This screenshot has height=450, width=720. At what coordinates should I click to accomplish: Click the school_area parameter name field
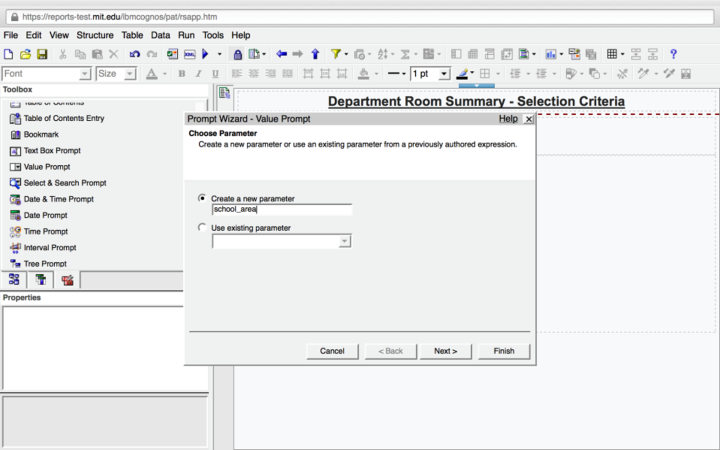point(281,210)
